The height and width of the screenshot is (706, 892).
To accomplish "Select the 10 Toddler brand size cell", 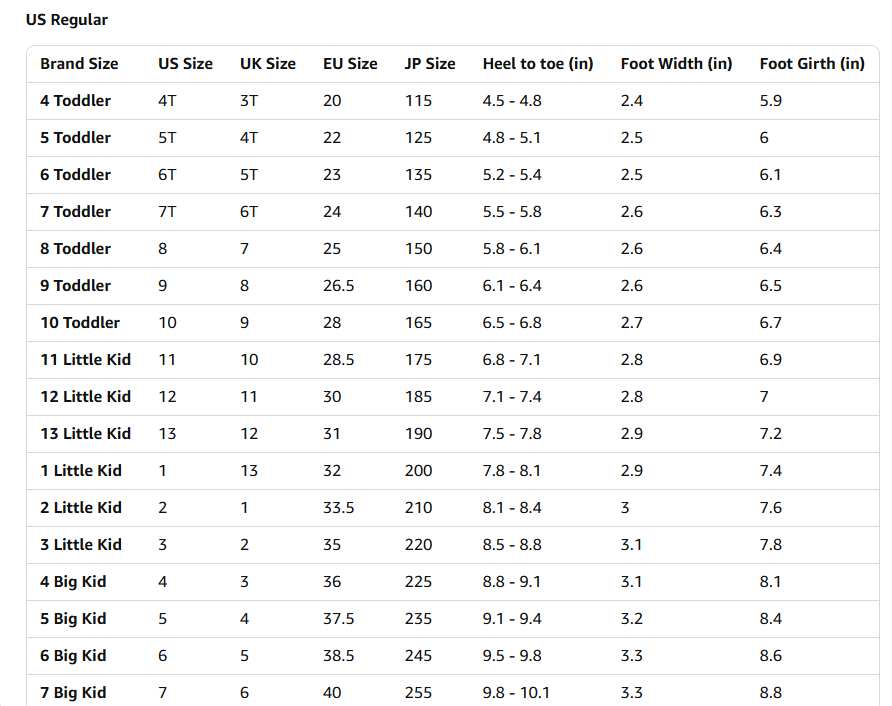I will pyautogui.click(x=80, y=322).
